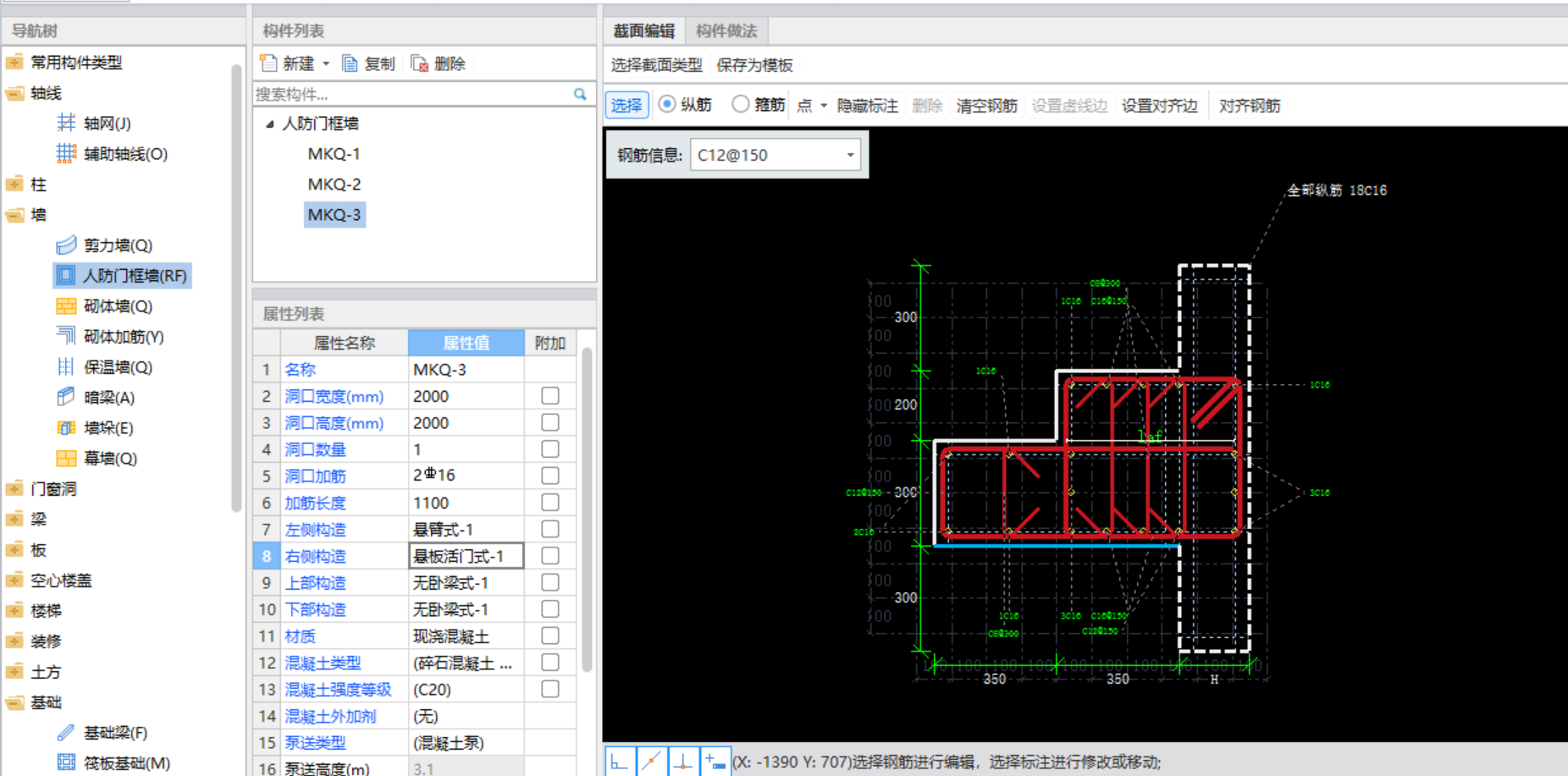Screen dimensions: 1568x776
Task: Switch to the 构件做法 tab
Action: (726, 31)
